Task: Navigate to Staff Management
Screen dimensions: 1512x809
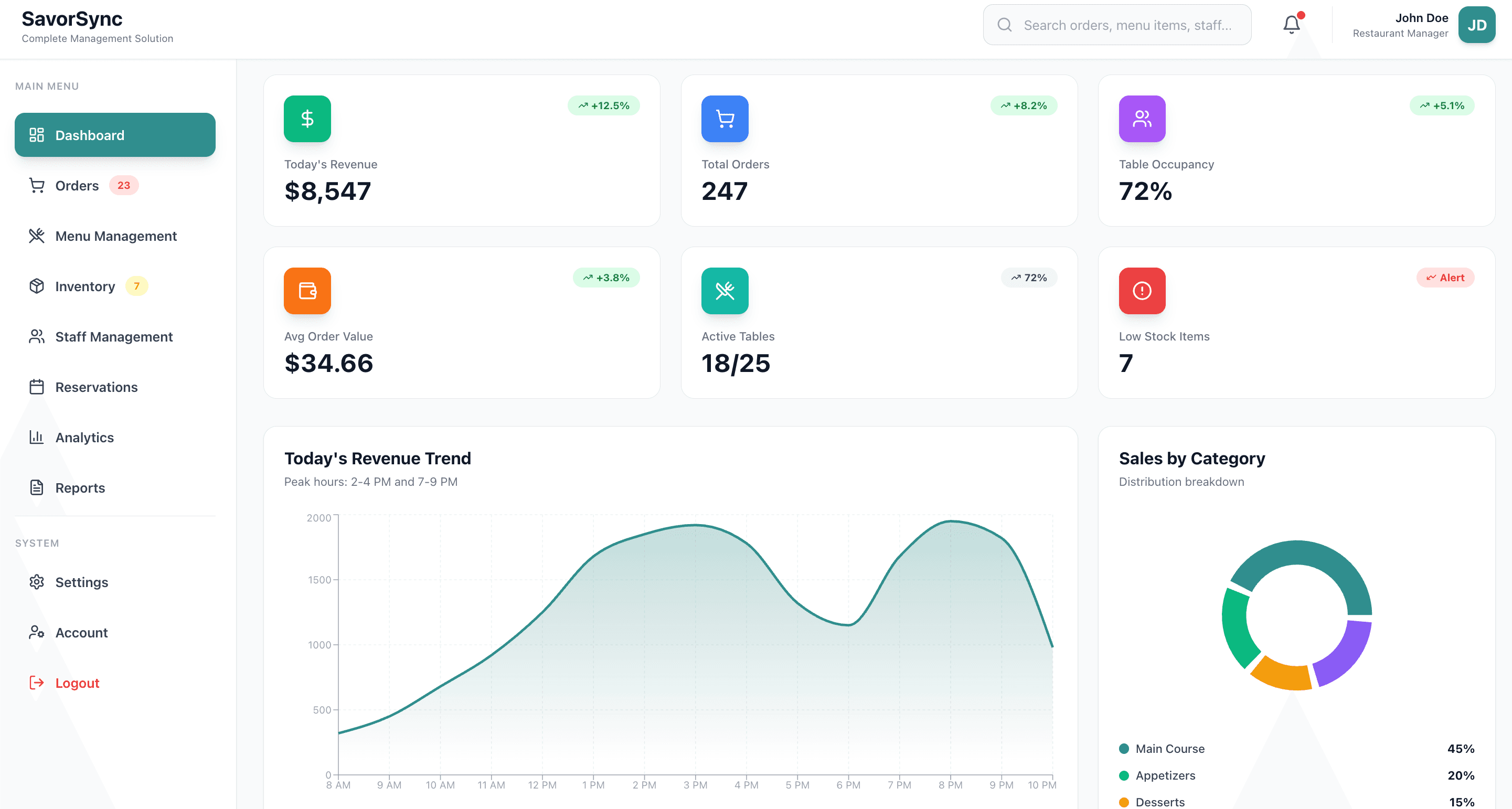Action: (114, 337)
